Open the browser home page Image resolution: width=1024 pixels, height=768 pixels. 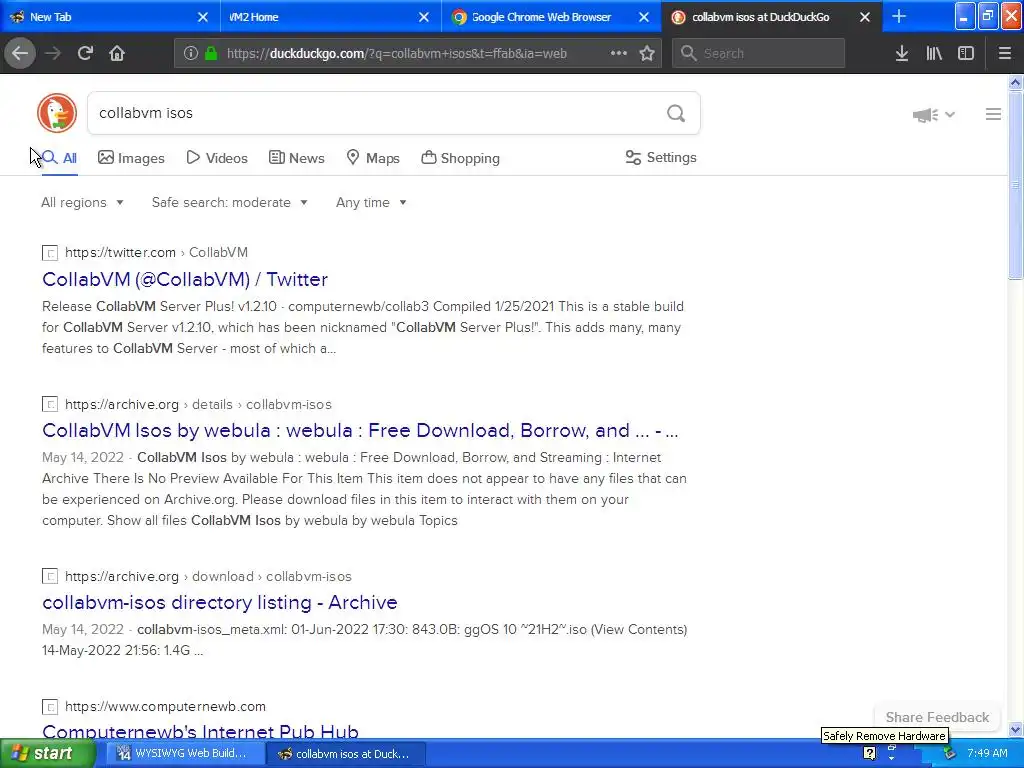[117, 53]
